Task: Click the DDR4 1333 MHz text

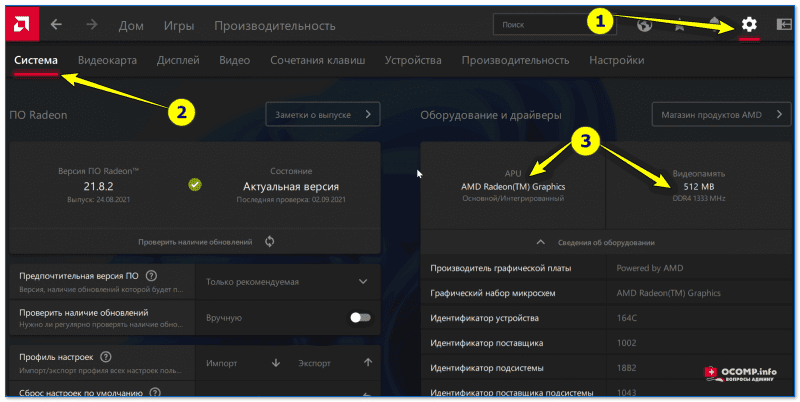Action: 698,198
